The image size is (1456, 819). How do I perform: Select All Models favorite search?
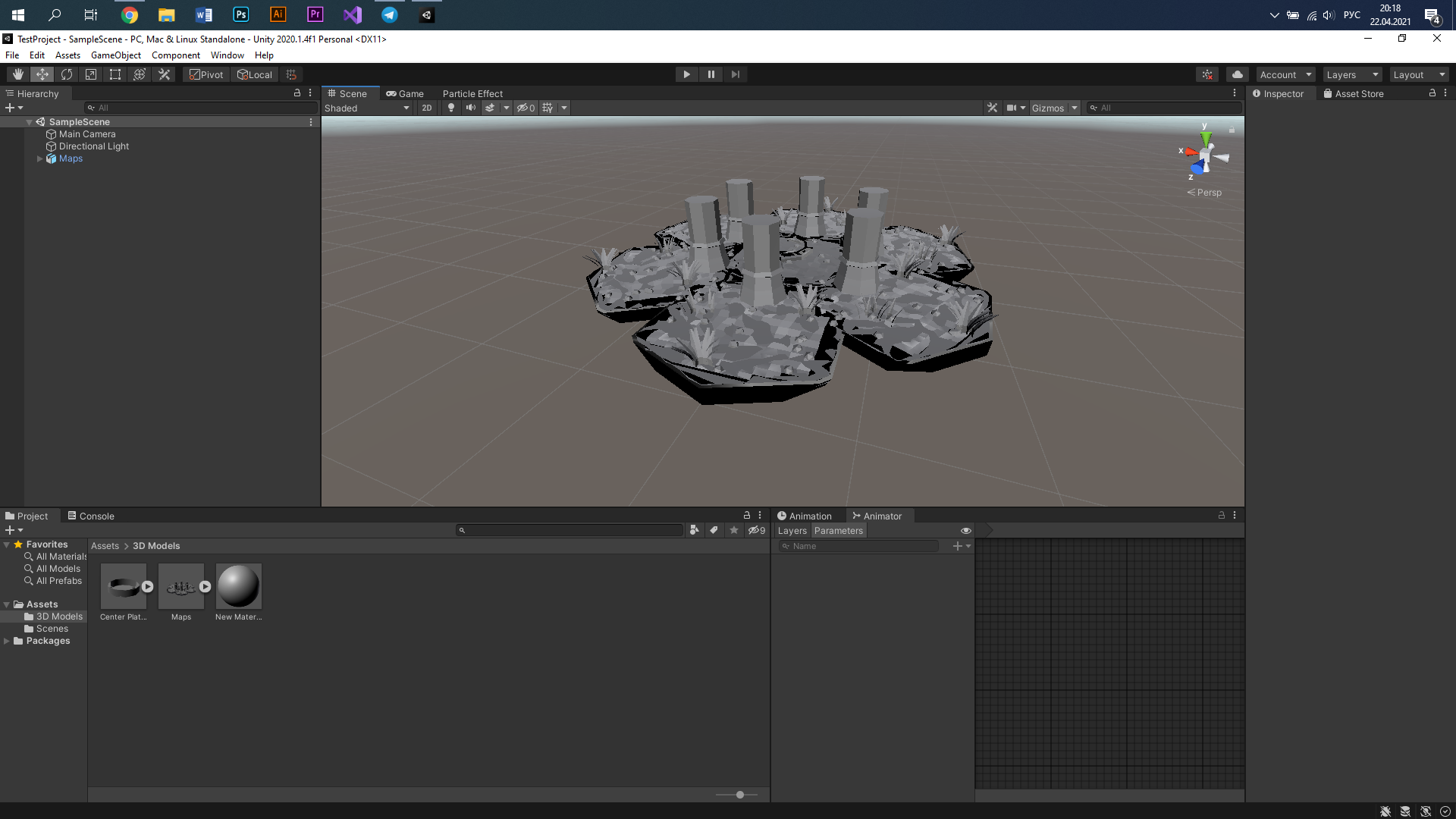[x=58, y=569]
